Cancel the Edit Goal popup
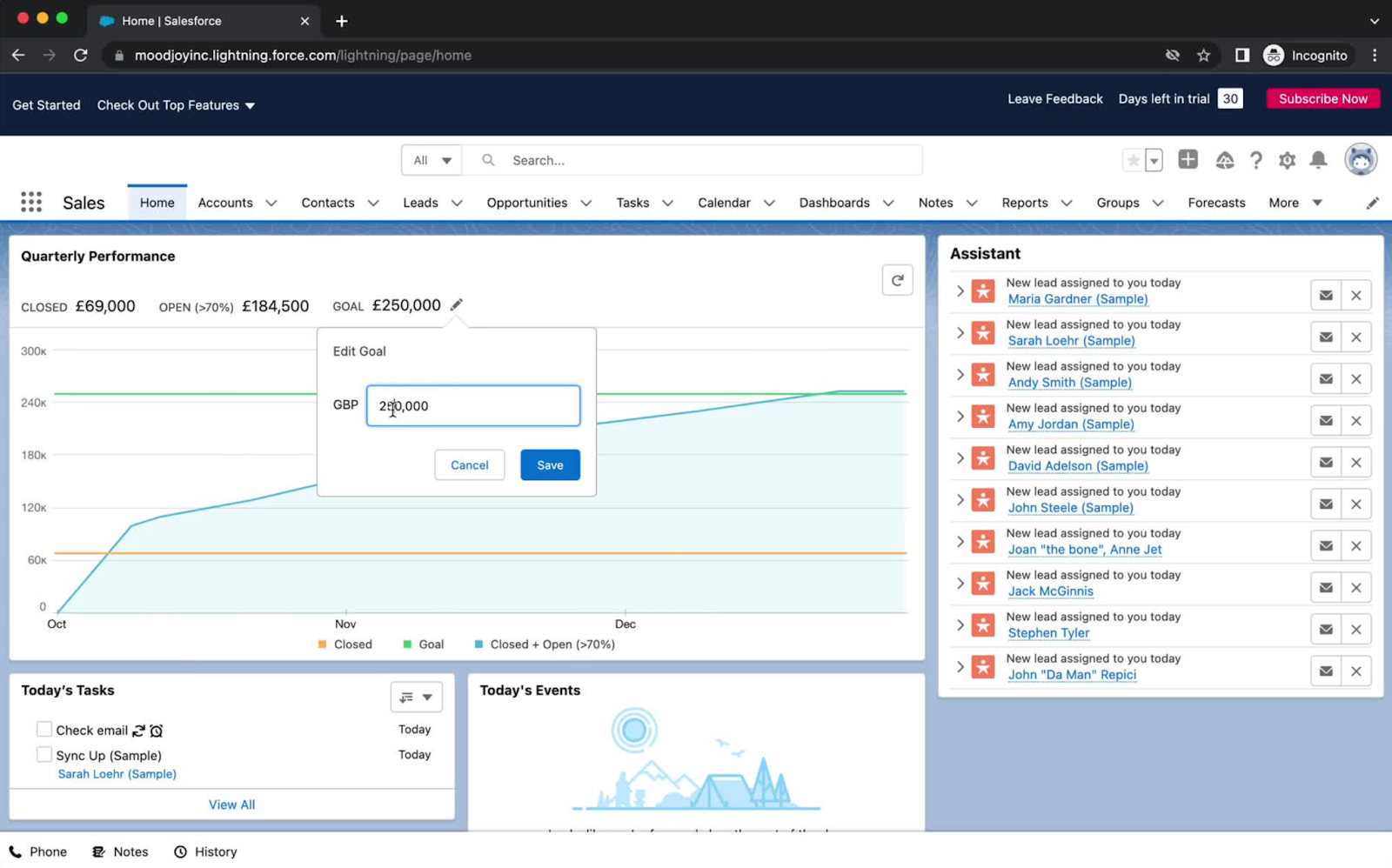1392x868 pixels. [470, 464]
